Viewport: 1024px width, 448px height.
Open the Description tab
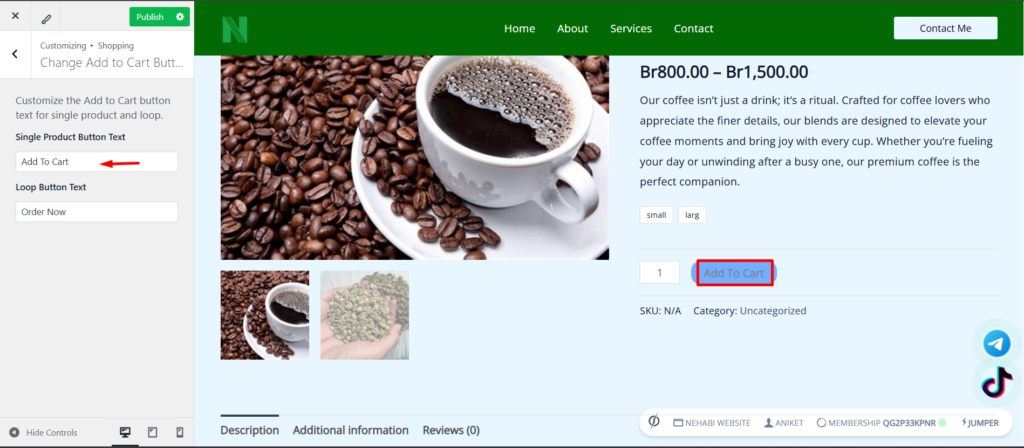click(249, 430)
